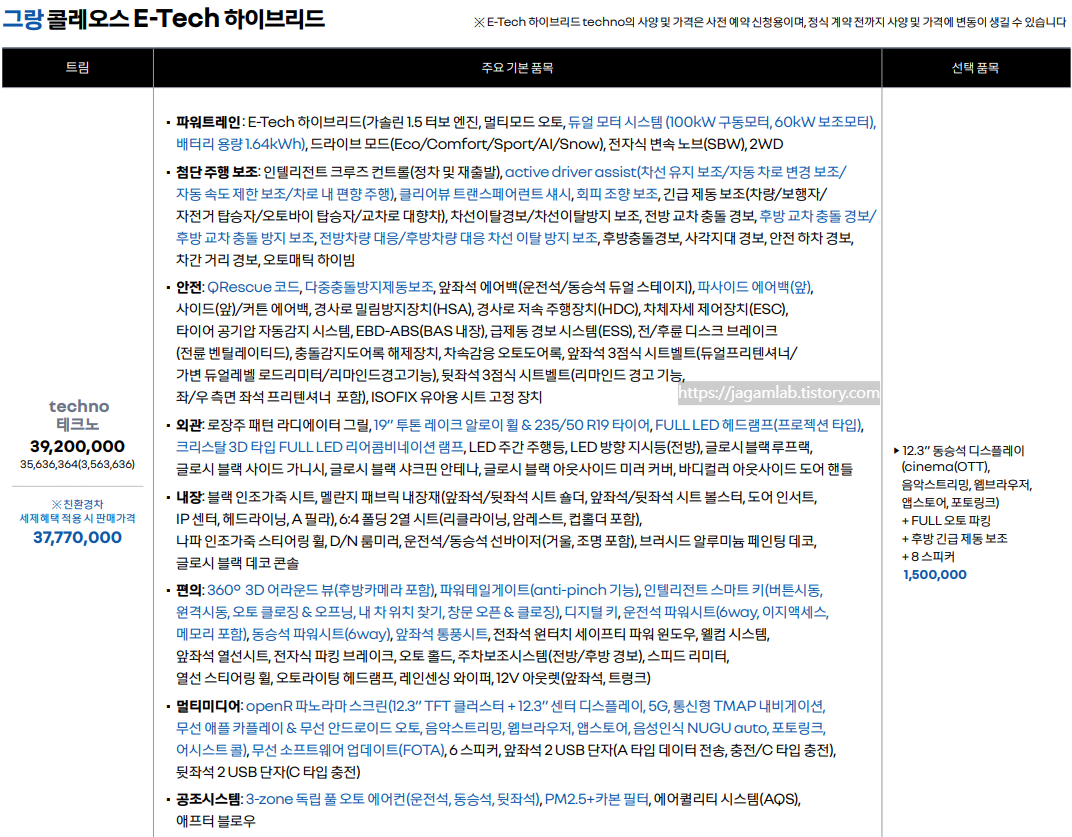The height and width of the screenshot is (837, 1072).
Task: Click the 'PM2.5+카본 필터' blue text
Action: pos(596,799)
